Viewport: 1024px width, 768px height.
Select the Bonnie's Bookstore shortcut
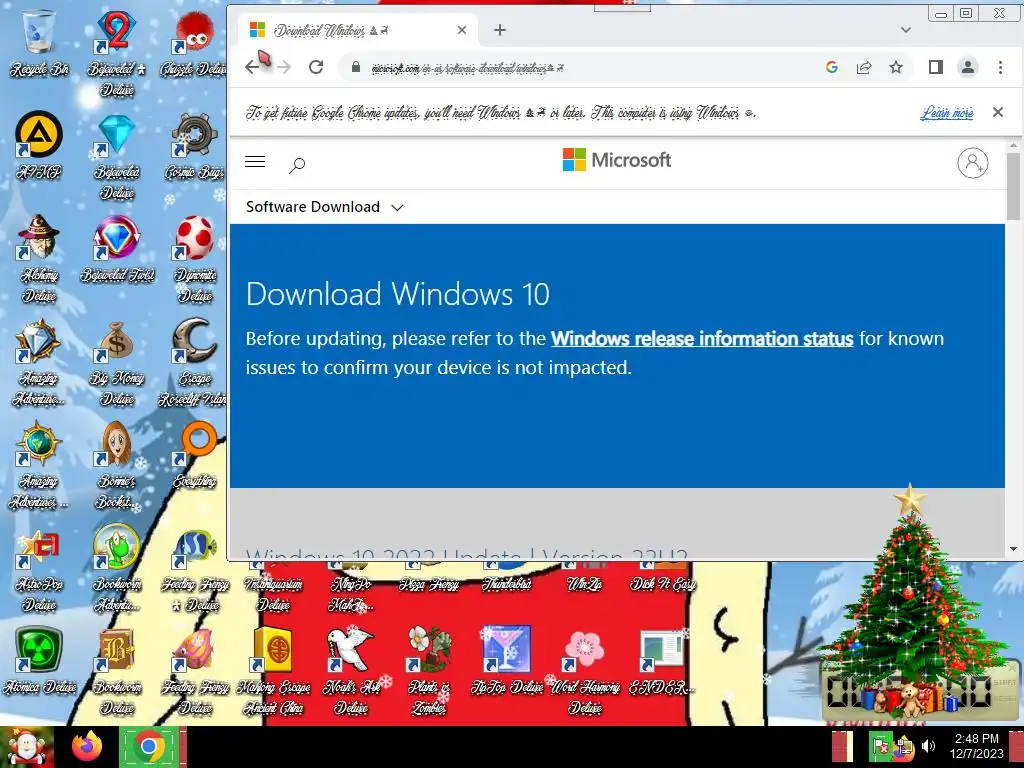point(117,465)
